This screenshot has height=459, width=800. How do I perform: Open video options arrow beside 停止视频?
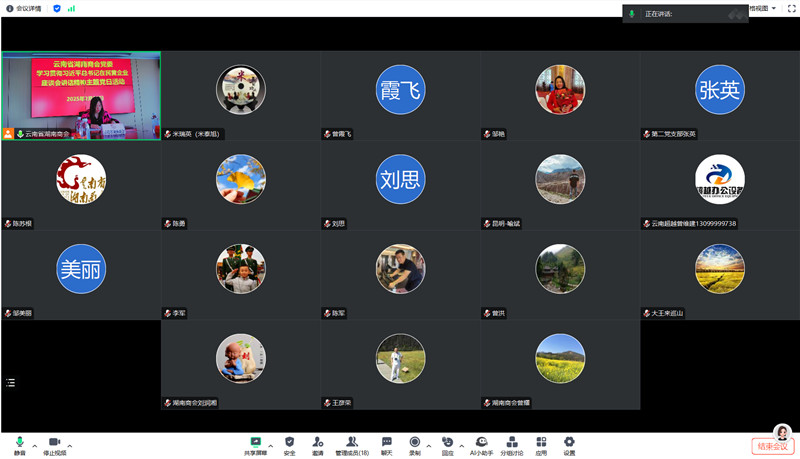73,445
